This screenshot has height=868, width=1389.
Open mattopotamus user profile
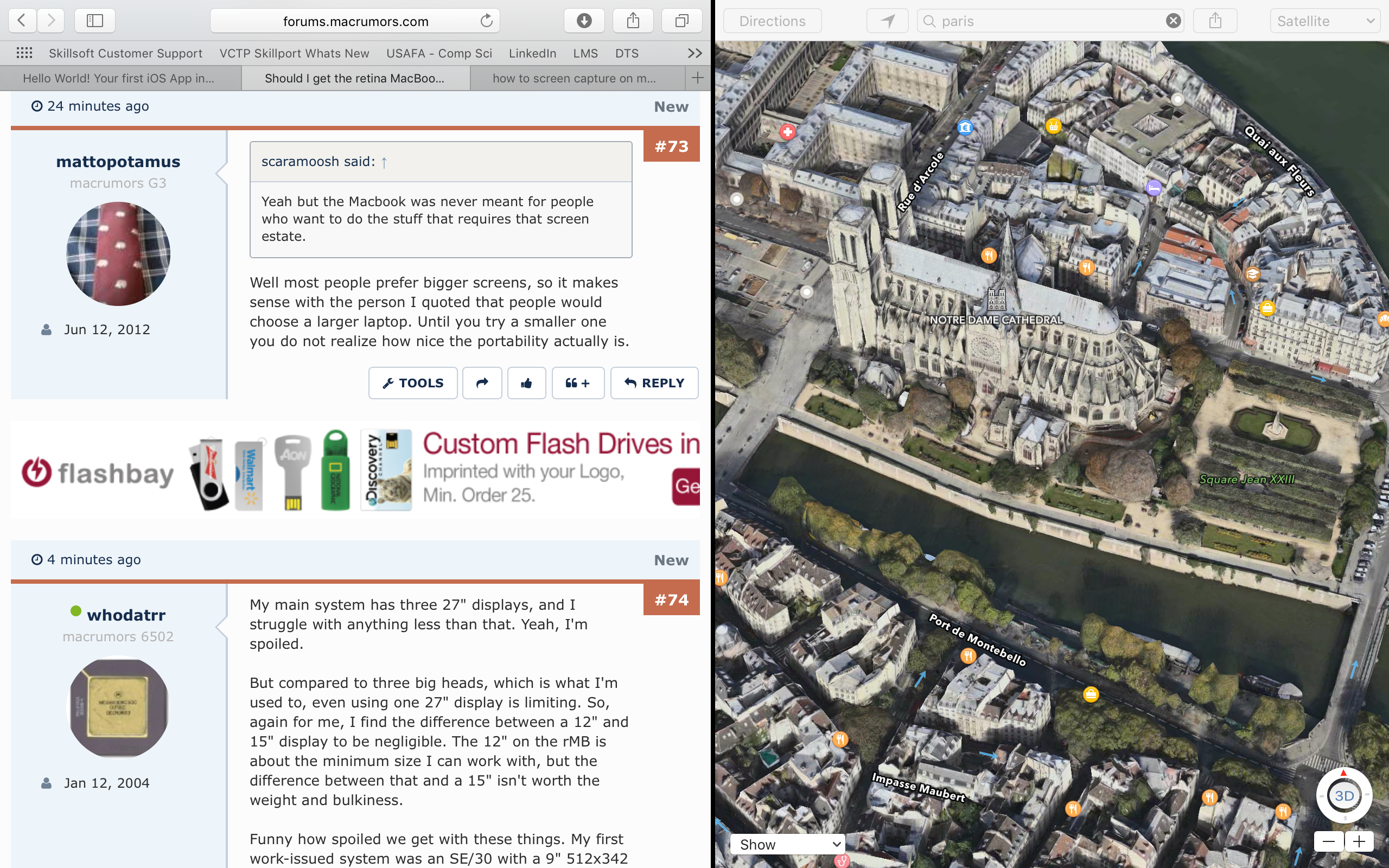click(118, 161)
